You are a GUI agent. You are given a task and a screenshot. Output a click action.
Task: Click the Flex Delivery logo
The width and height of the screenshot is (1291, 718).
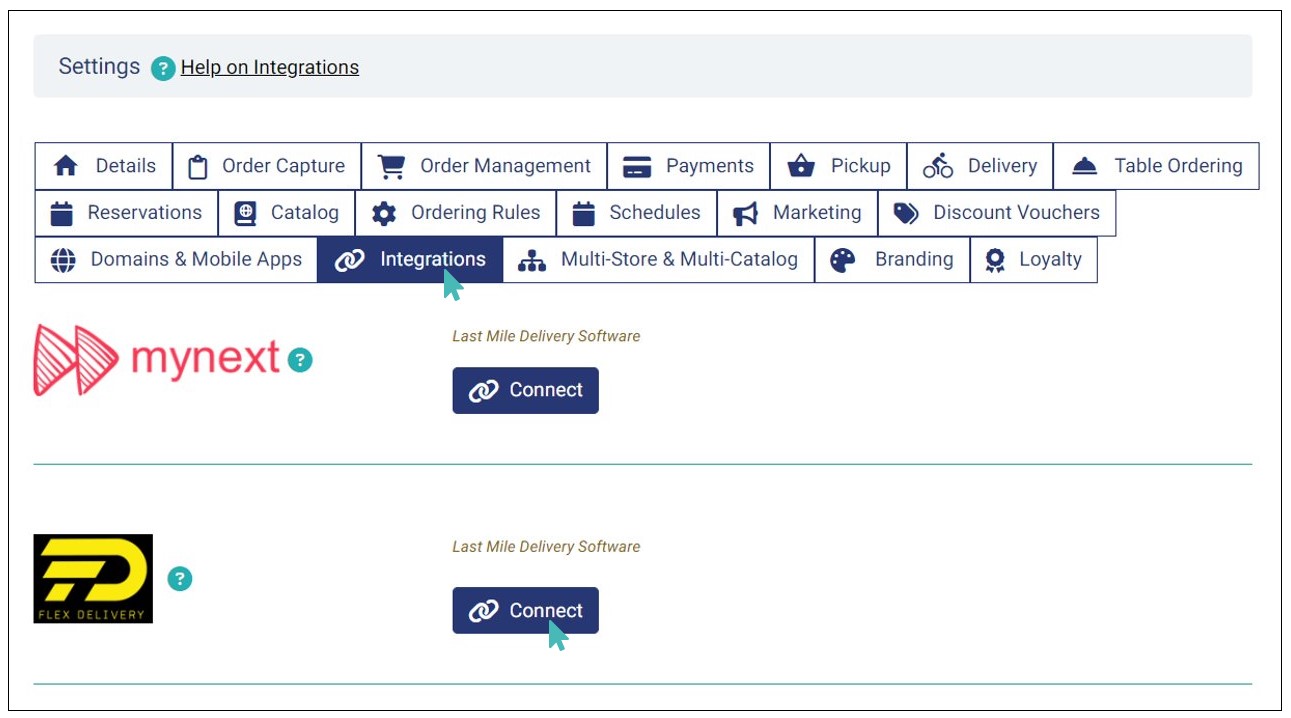tap(93, 579)
